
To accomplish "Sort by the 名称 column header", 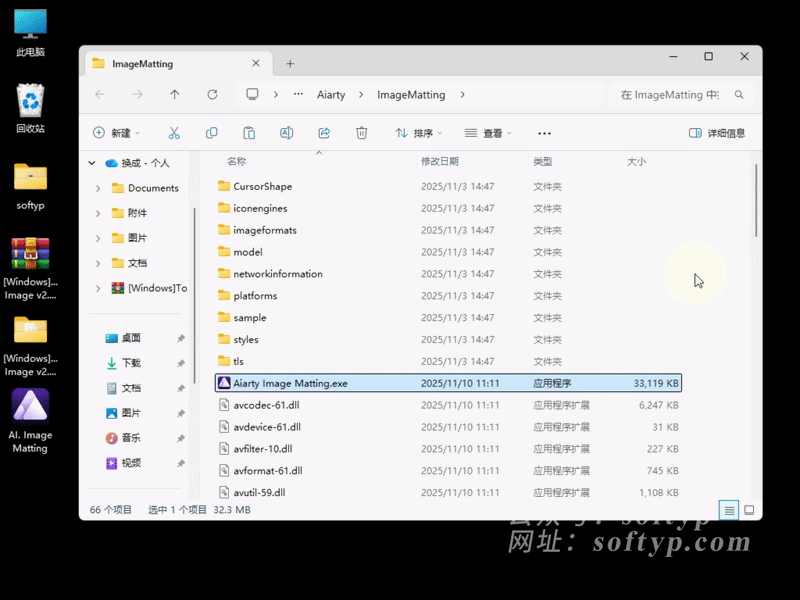I will [237, 161].
